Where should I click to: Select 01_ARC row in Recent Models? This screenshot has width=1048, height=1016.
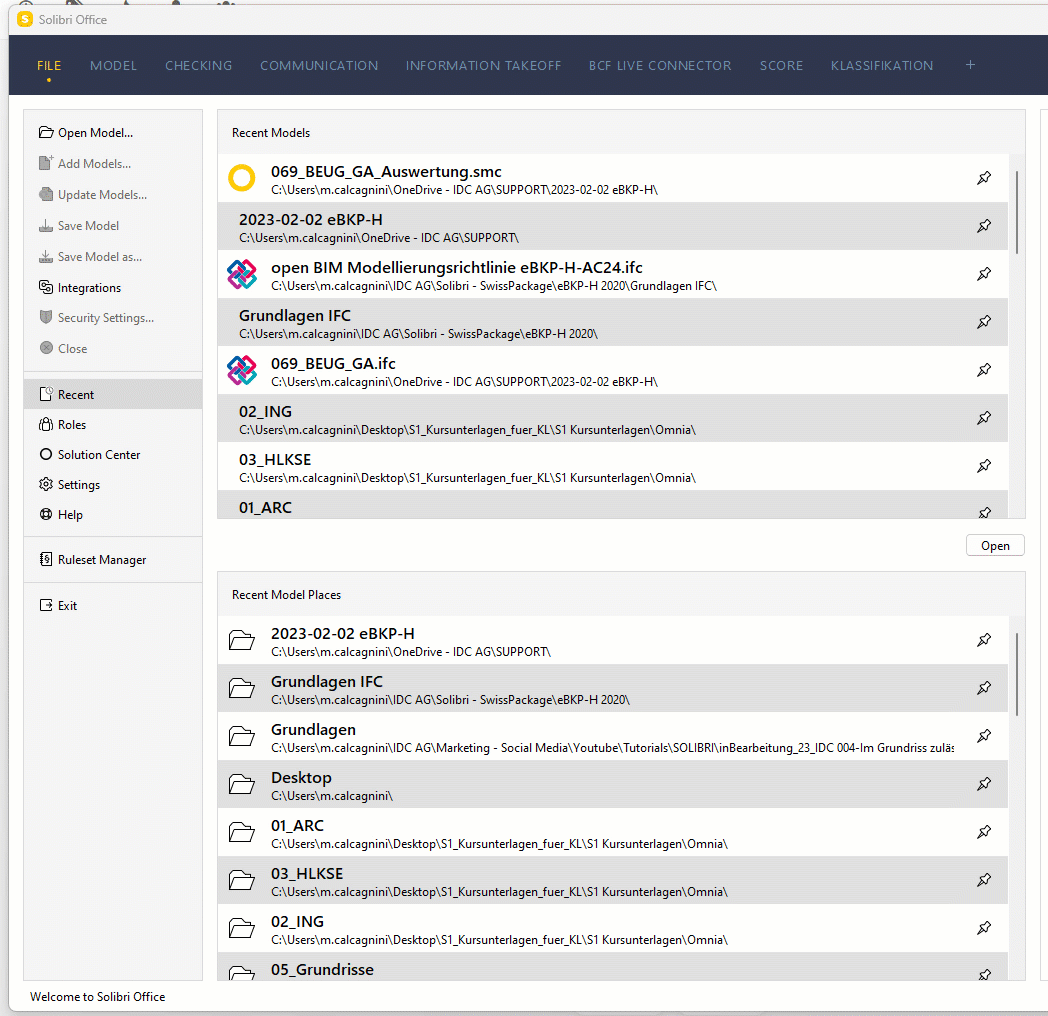point(612,505)
